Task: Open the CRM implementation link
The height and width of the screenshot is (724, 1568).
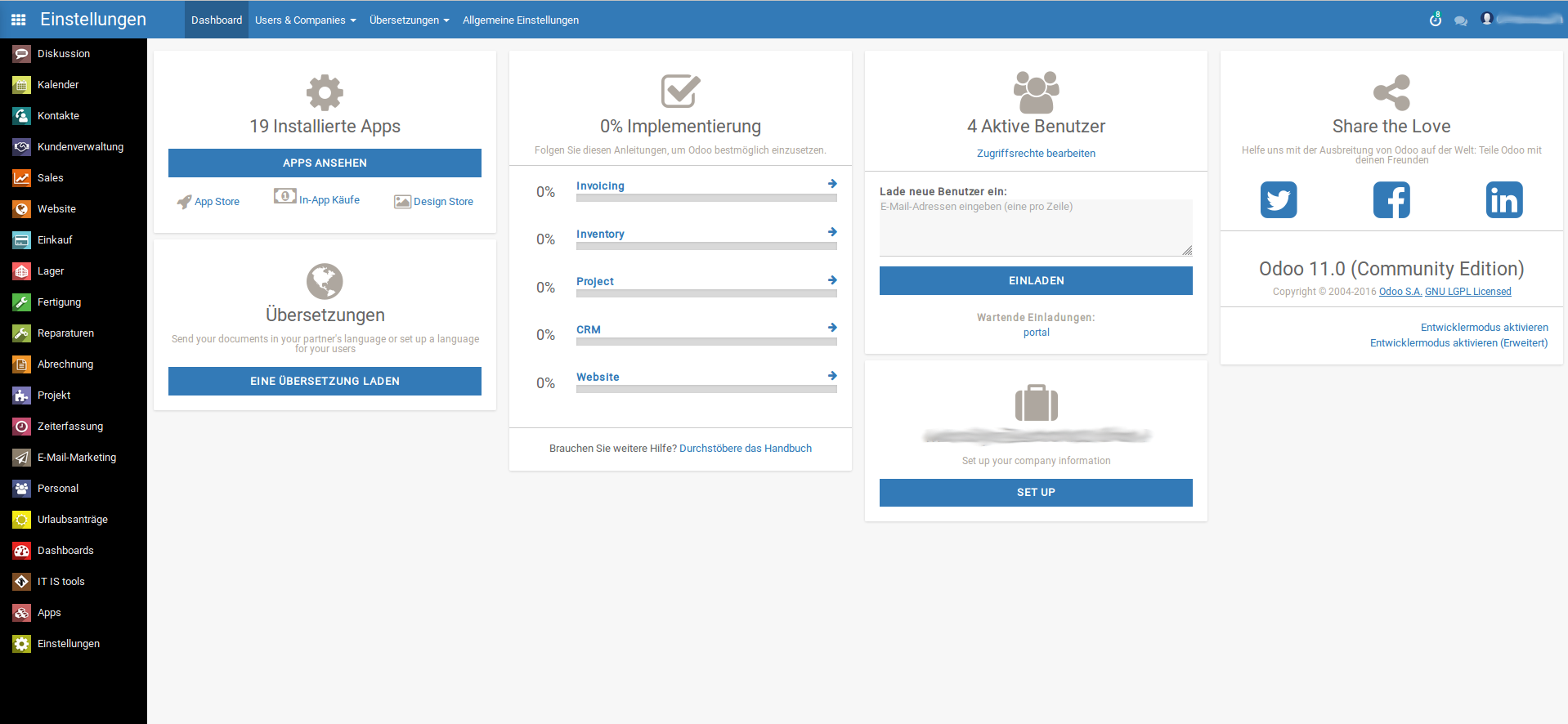Action: pyautogui.click(x=589, y=329)
